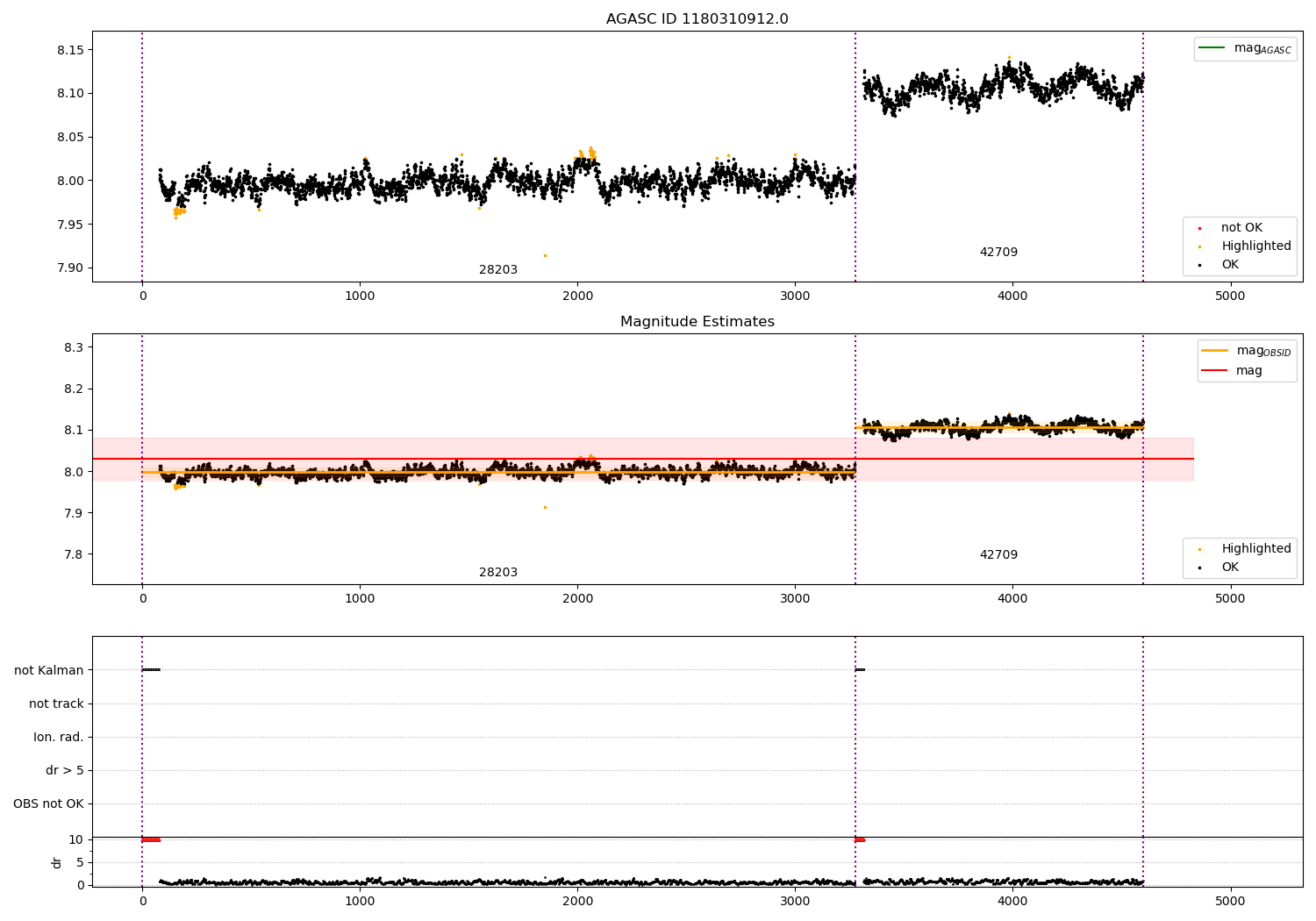The width and height of the screenshot is (1316, 921).
Task: Select 'Highlighted' legend entry in Magnitude Estimates plot
Action: (x=1256, y=549)
